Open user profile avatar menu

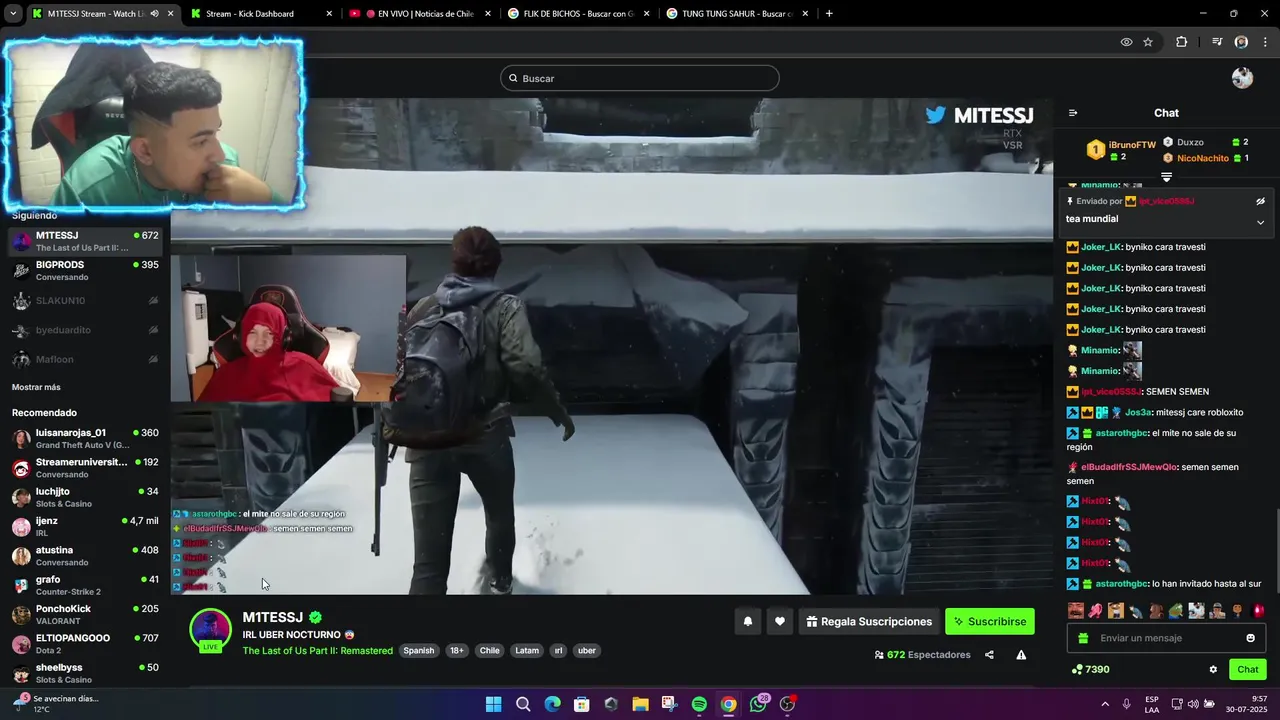pyautogui.click(x=1242, y=78)
